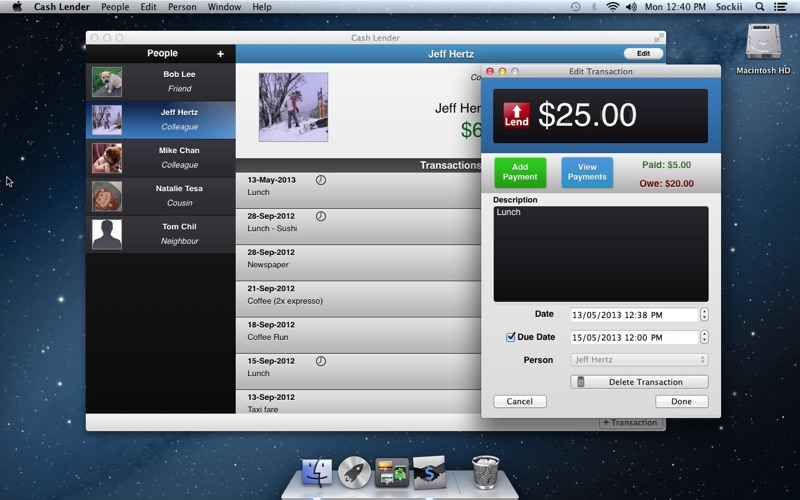Click the Due Date field 15/05/2013 12:00 PM

pyautogui.click(x=634, y=337)
